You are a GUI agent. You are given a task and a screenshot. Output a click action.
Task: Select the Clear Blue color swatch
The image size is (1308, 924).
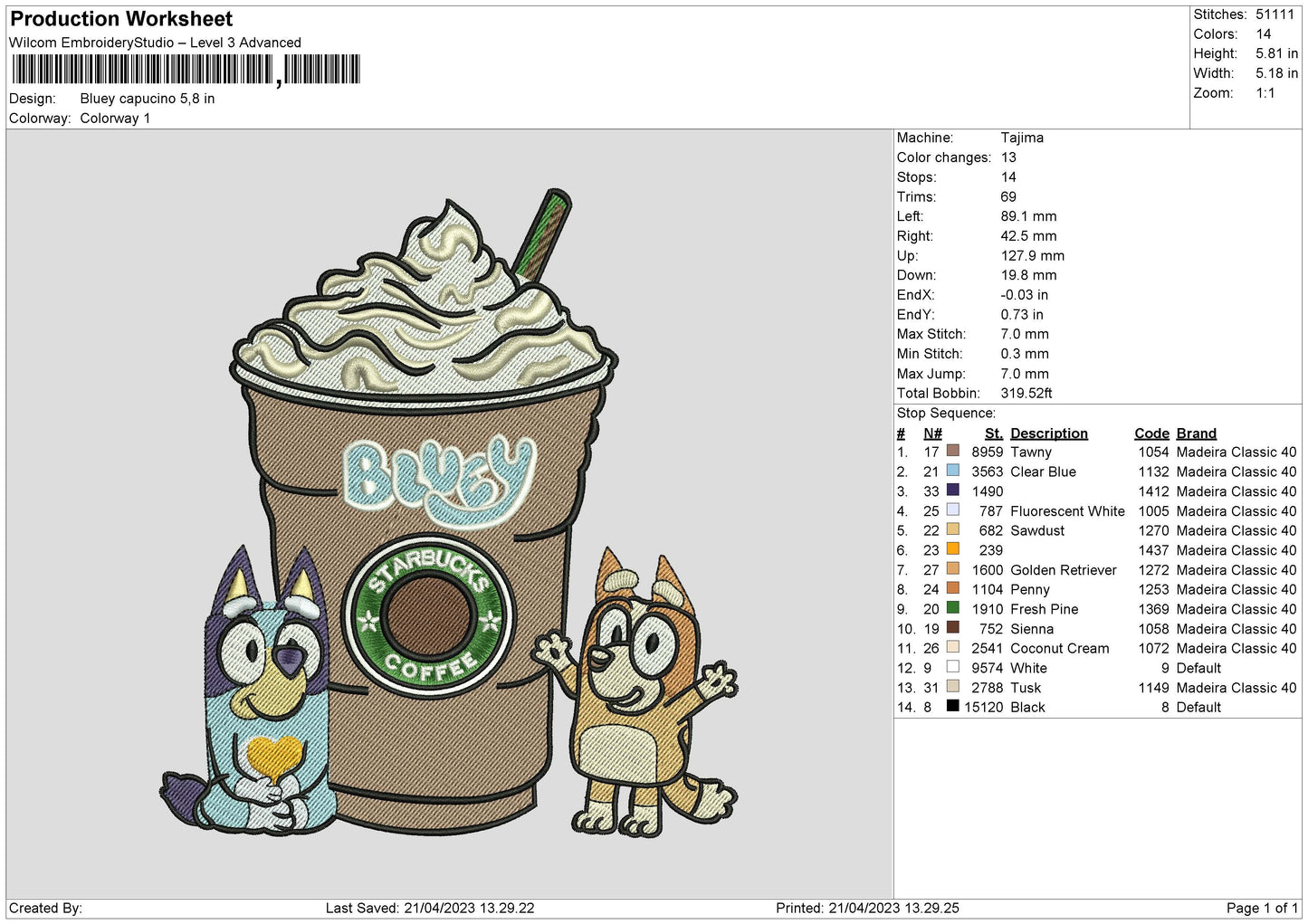(x=952, y=471)
